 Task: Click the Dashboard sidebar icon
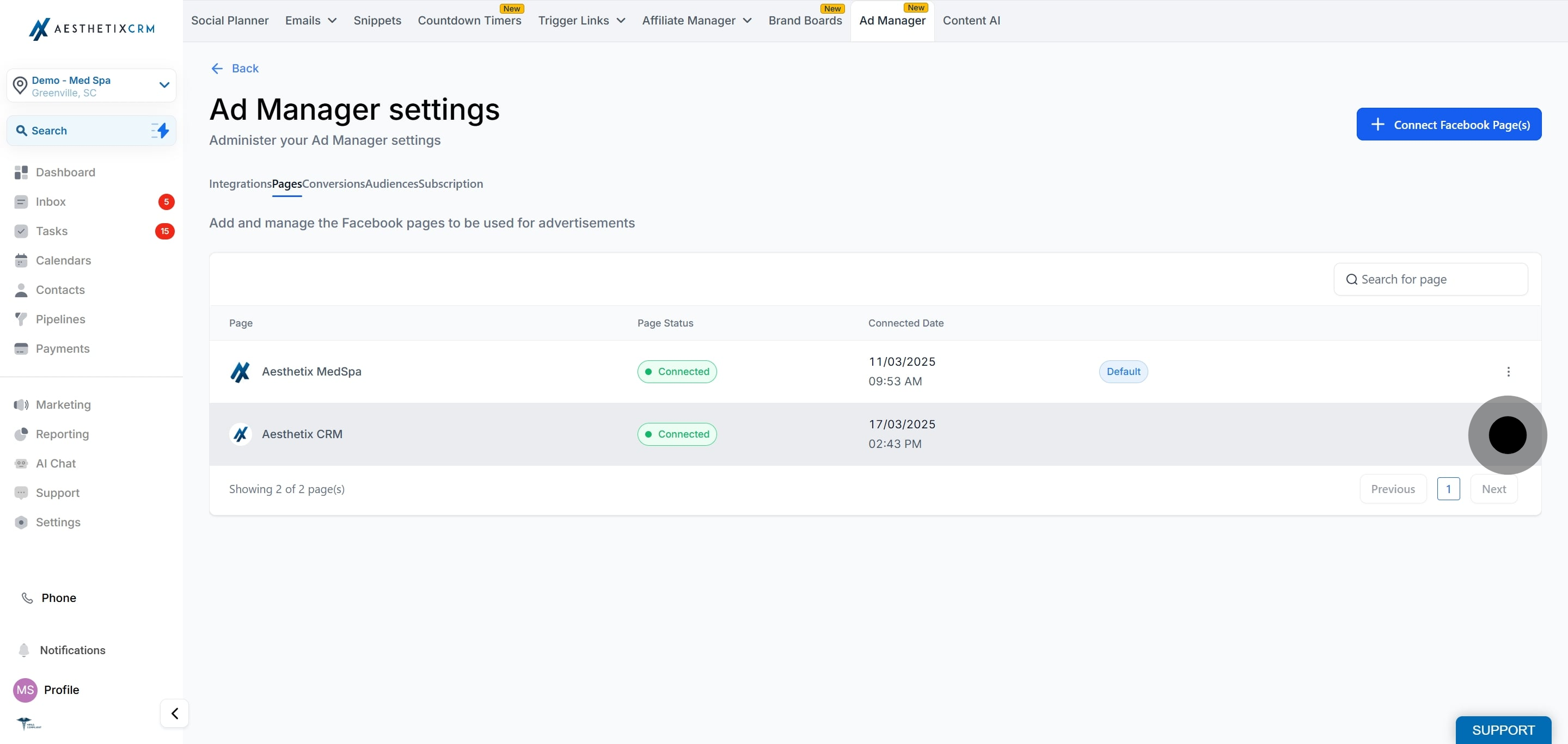21,172
